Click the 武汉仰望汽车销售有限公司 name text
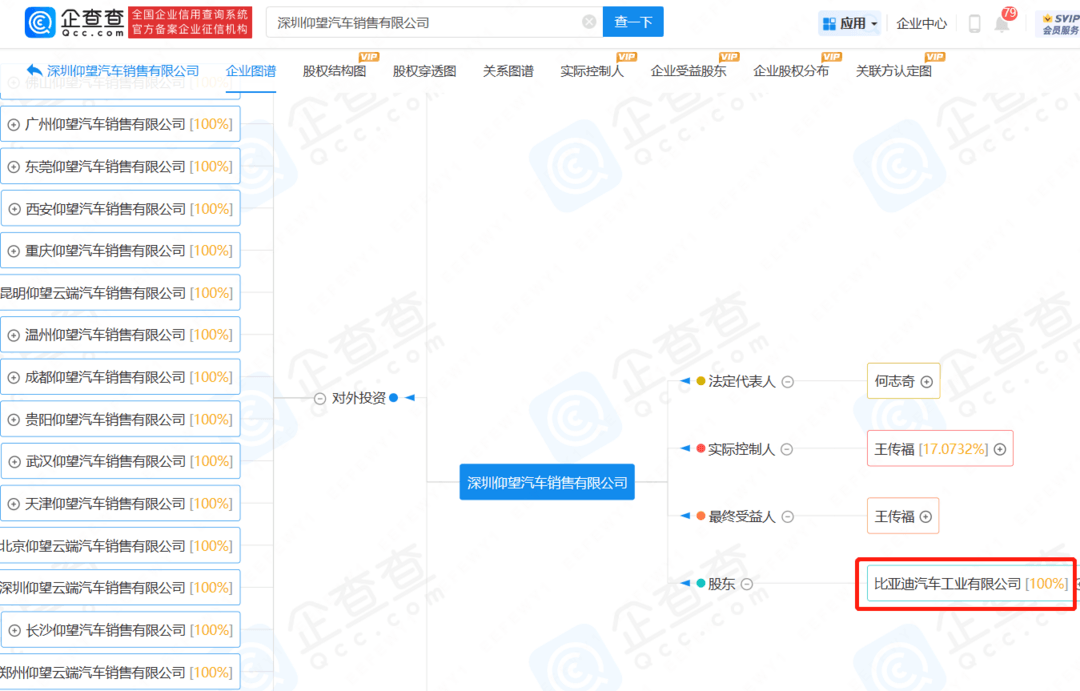1080x691 pixels. pyautogui.click(x=105, y=461)
